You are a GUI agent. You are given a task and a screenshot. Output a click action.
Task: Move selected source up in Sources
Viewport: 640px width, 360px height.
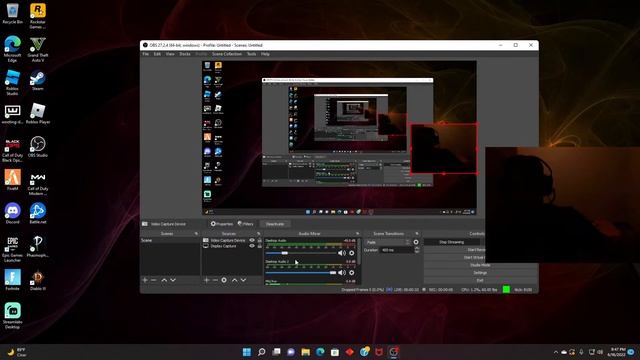235,280
